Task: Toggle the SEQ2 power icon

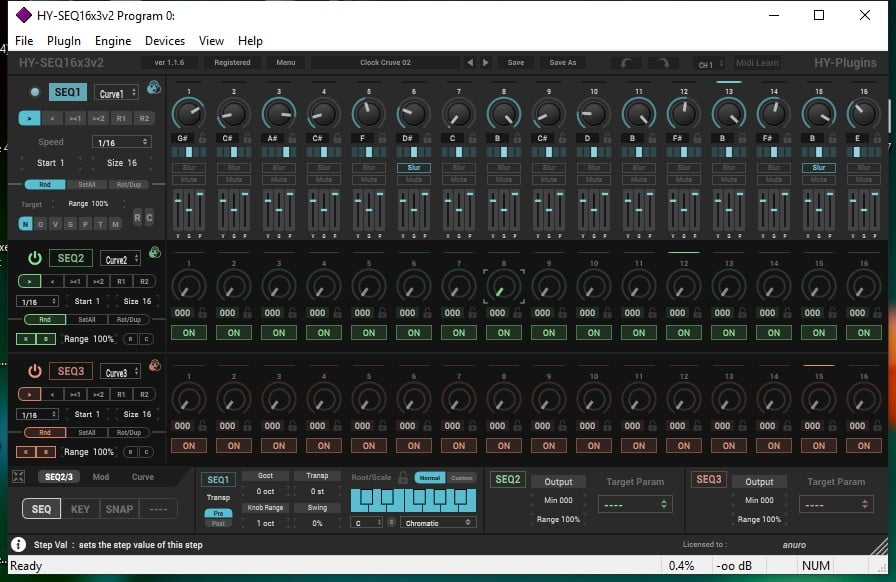Action: pos(35,258)
